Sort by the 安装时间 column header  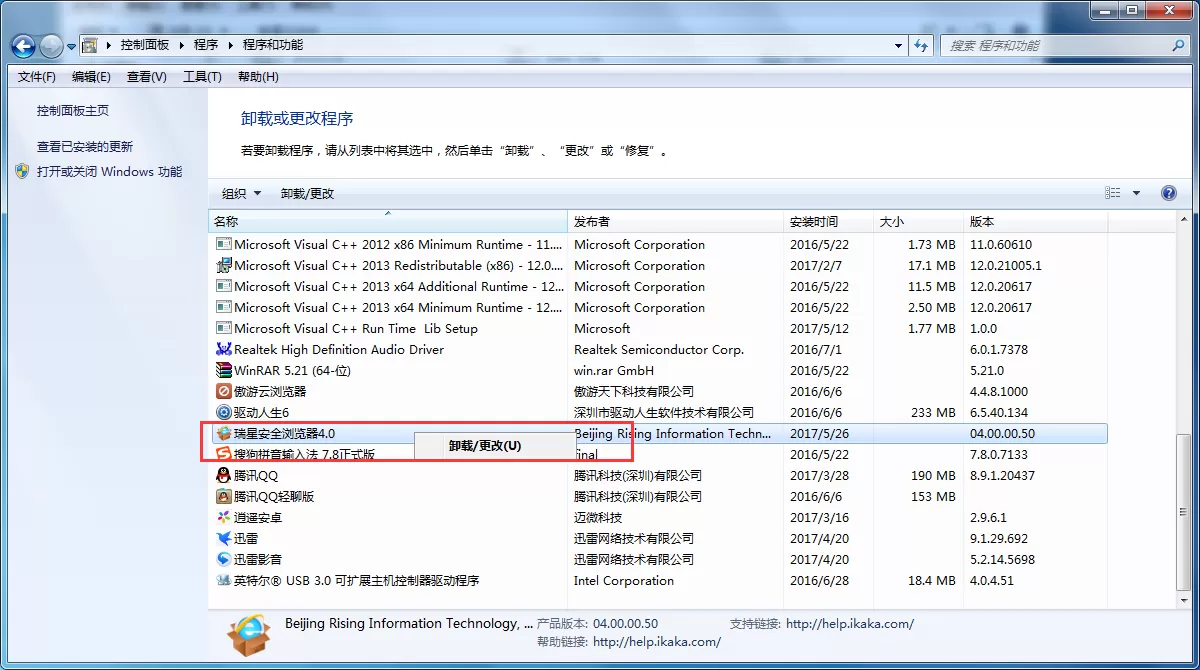pyautogui.click(x=828, y=222)
